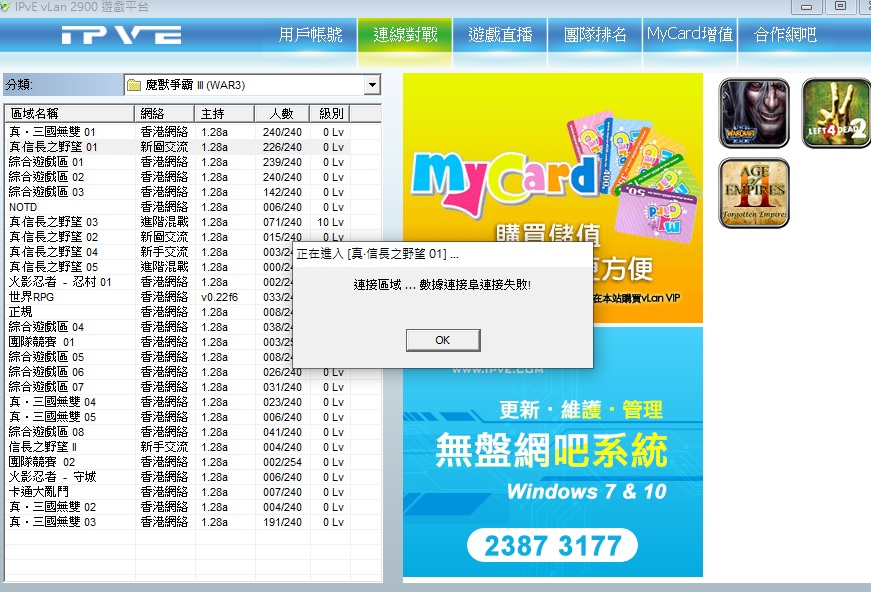Minimize the IPvE vLan window
The image size is (871, 592).
click(807, 6)
